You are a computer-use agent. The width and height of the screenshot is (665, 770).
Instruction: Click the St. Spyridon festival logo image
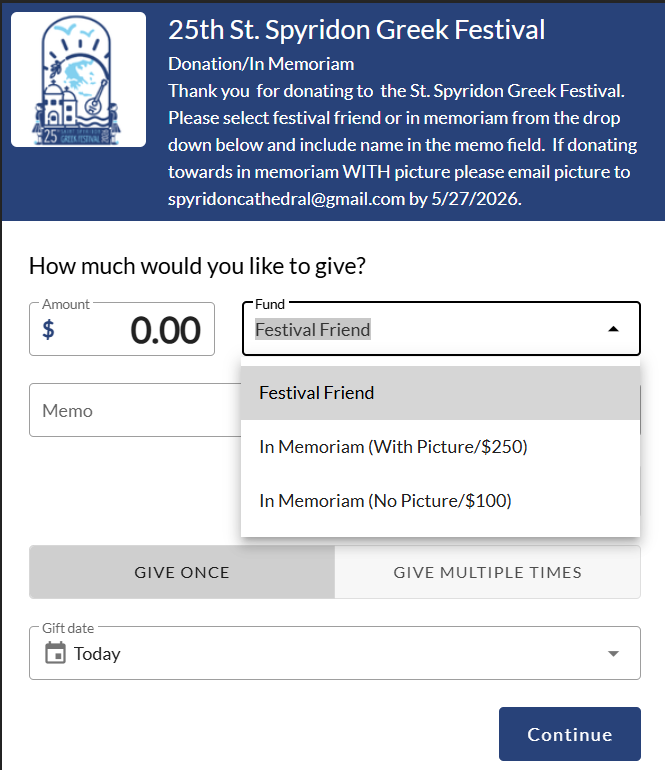point(78,80)
